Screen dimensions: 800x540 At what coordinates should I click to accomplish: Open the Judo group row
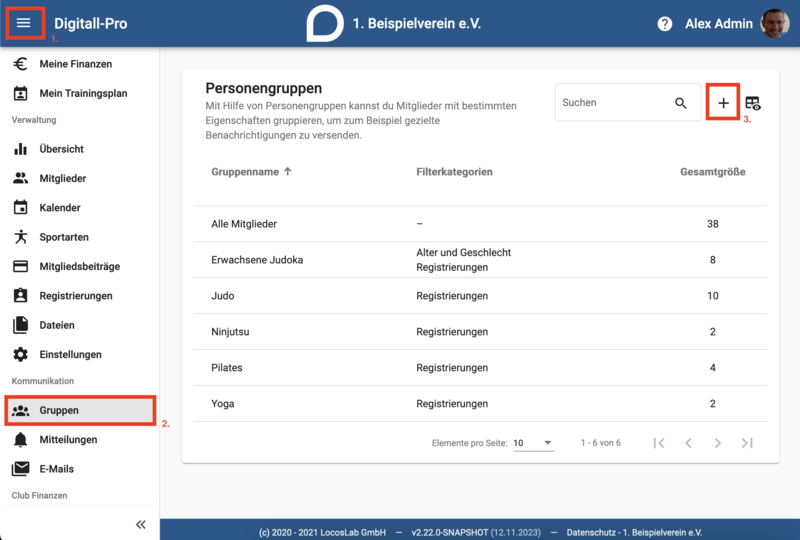[481, 296]
